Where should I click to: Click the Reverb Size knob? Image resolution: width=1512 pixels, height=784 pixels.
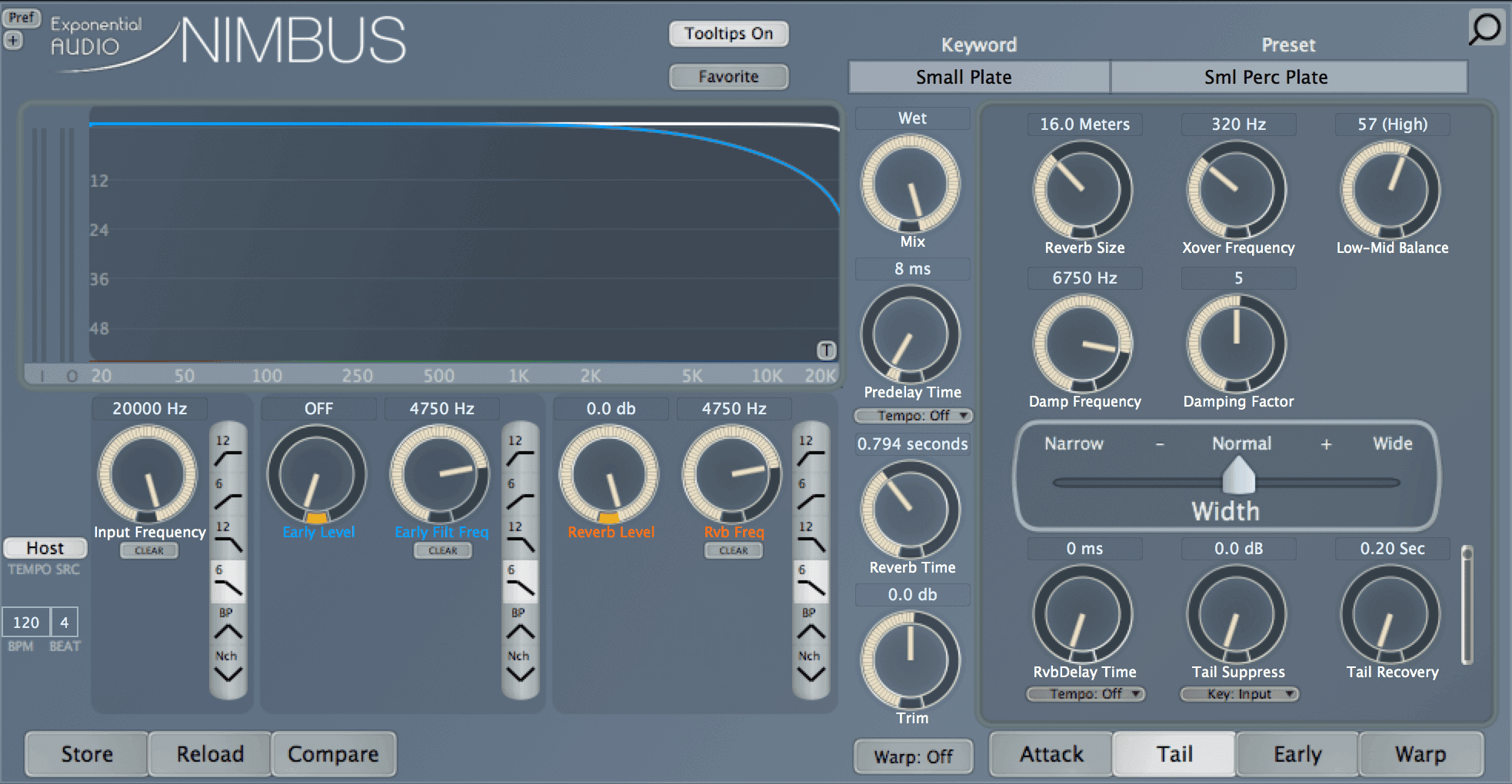(1083, 190)
